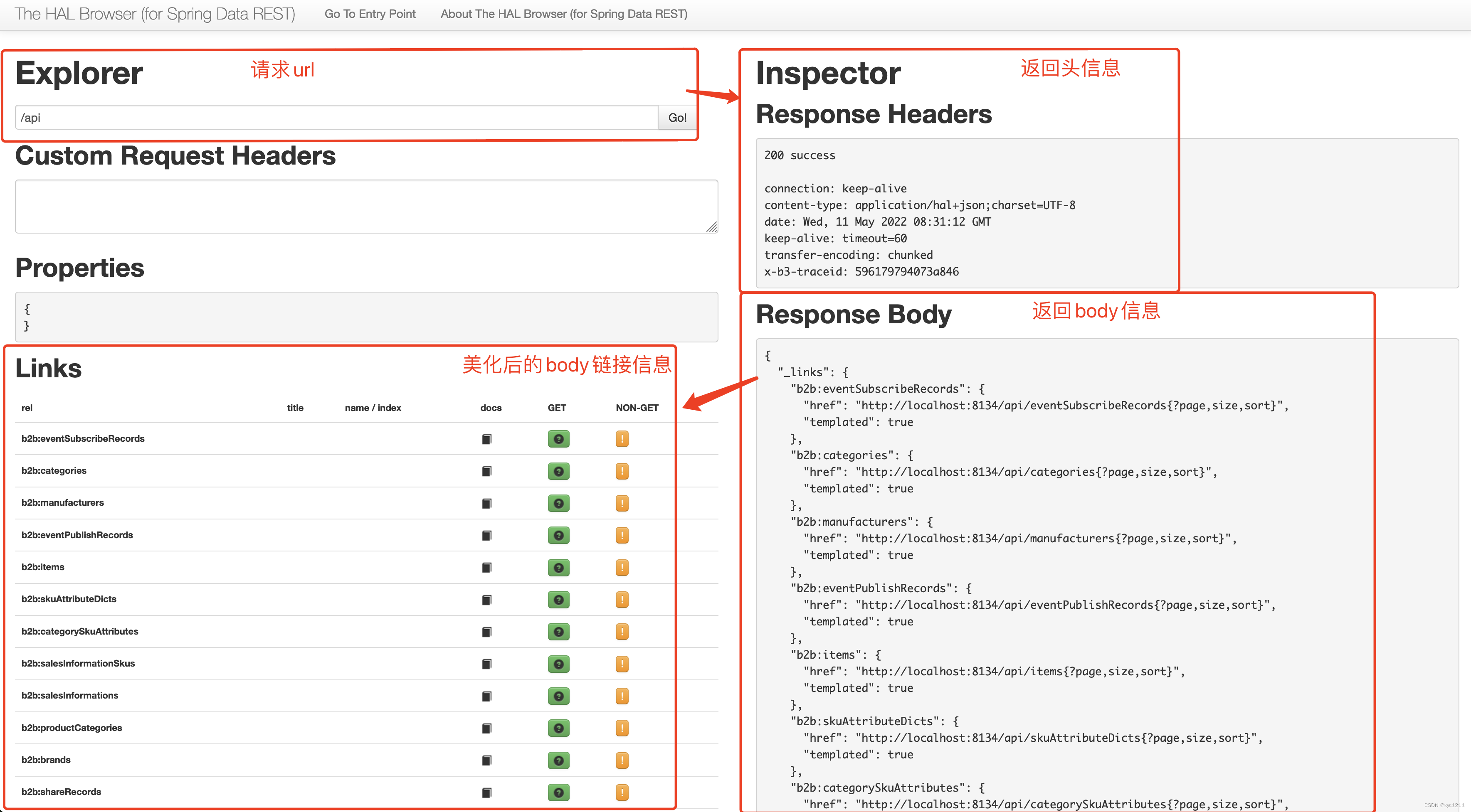This screenshot has width=1471, height=812.
Task: Make NON-GET request on b2b:shareRecords
Action: [622, 792]
